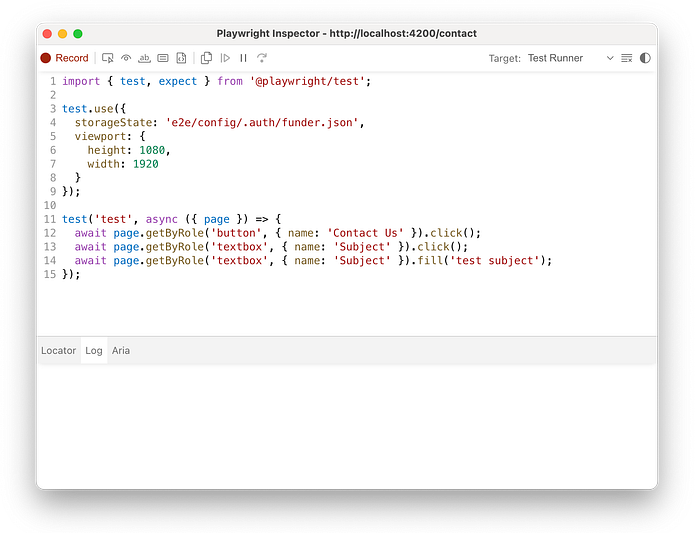
Task: Click line number 13 in the gutter
Action: [50, 247]
